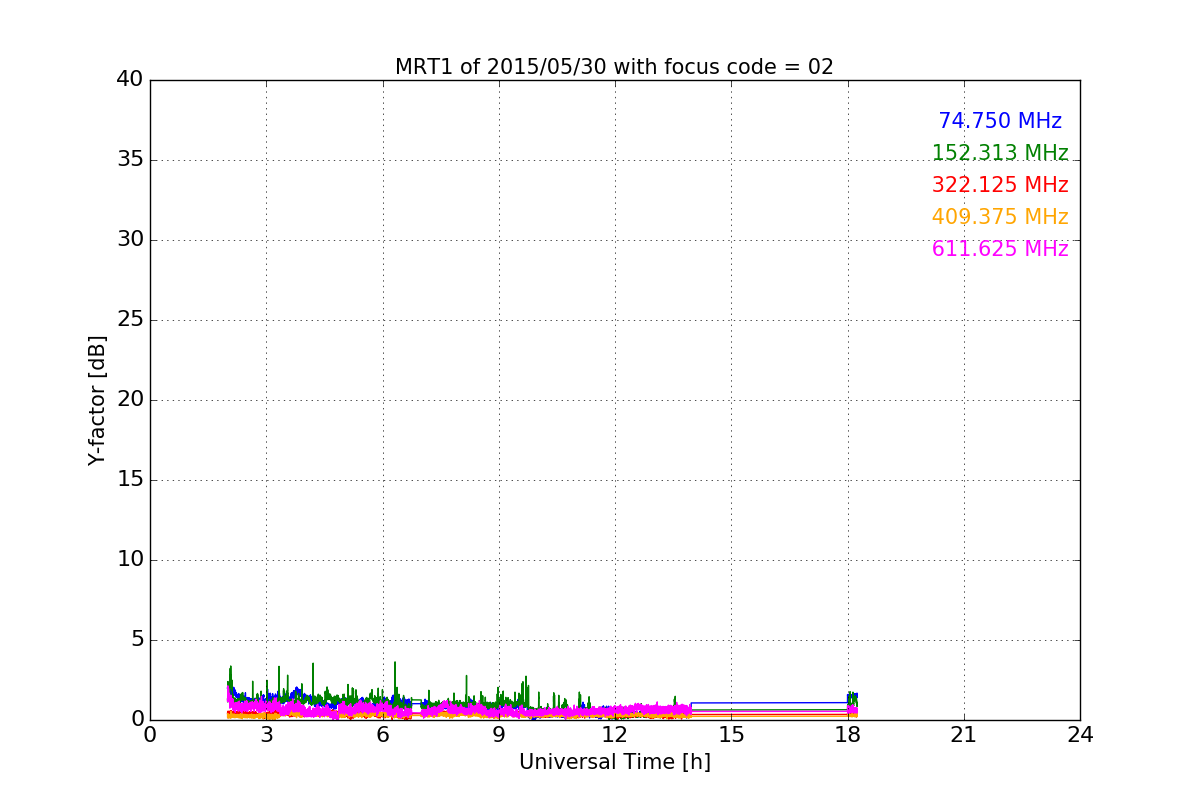This screenshot has height=800, width=1200.
Task: Click the x-axis tick label 24
Action: (x=1080, y=735)
